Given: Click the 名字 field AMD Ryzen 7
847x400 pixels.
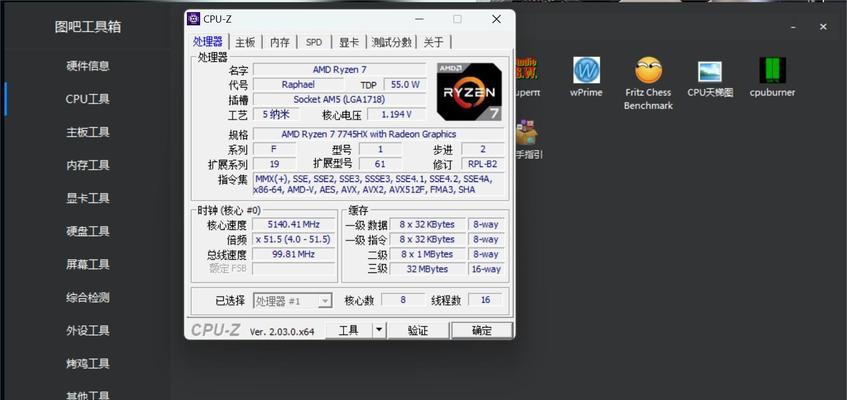Looking at the screenshot, I should click(x=339, y=69).
